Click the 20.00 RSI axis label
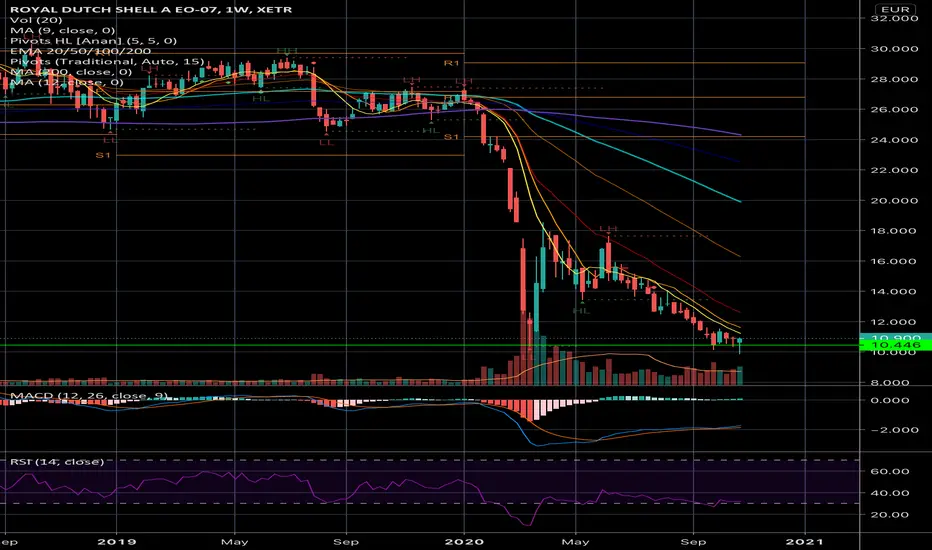Screen dimensions: 932x550 890,515
